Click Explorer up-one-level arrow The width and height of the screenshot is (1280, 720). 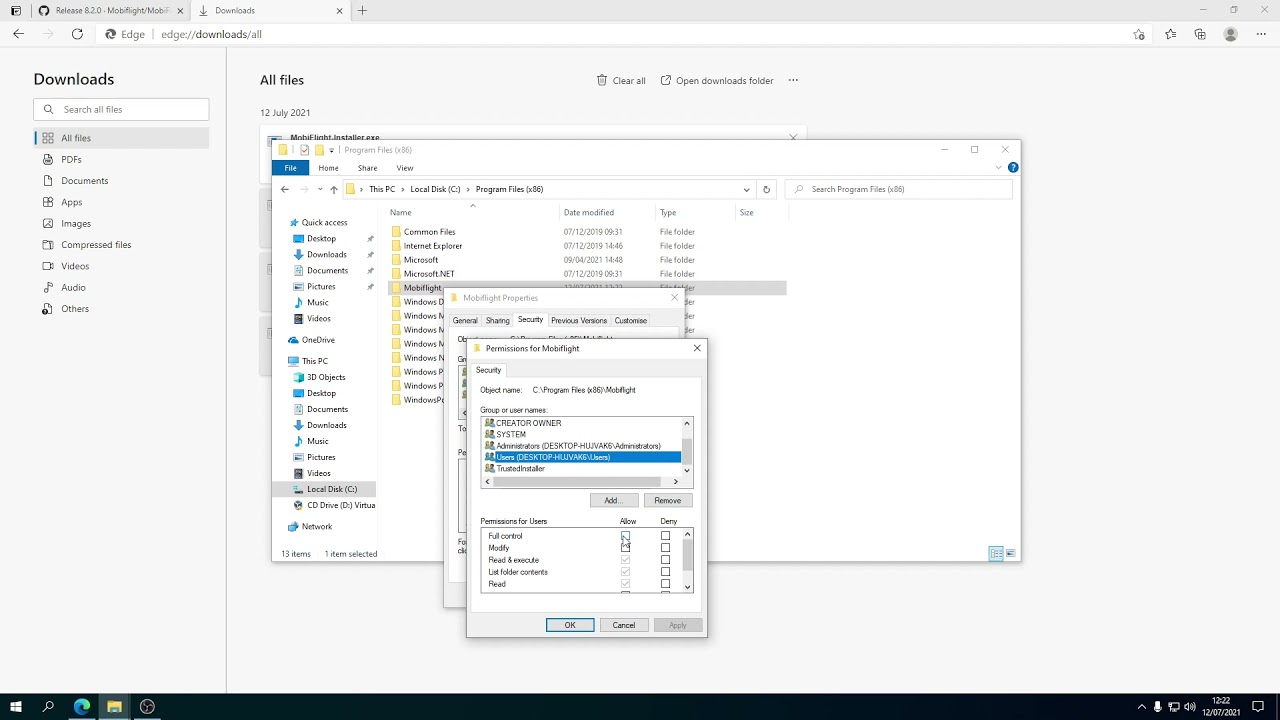pos(334,189)
